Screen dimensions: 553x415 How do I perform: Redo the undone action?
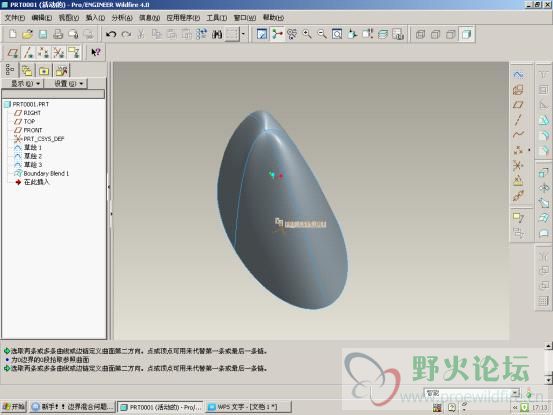click(x=126, y=34)
